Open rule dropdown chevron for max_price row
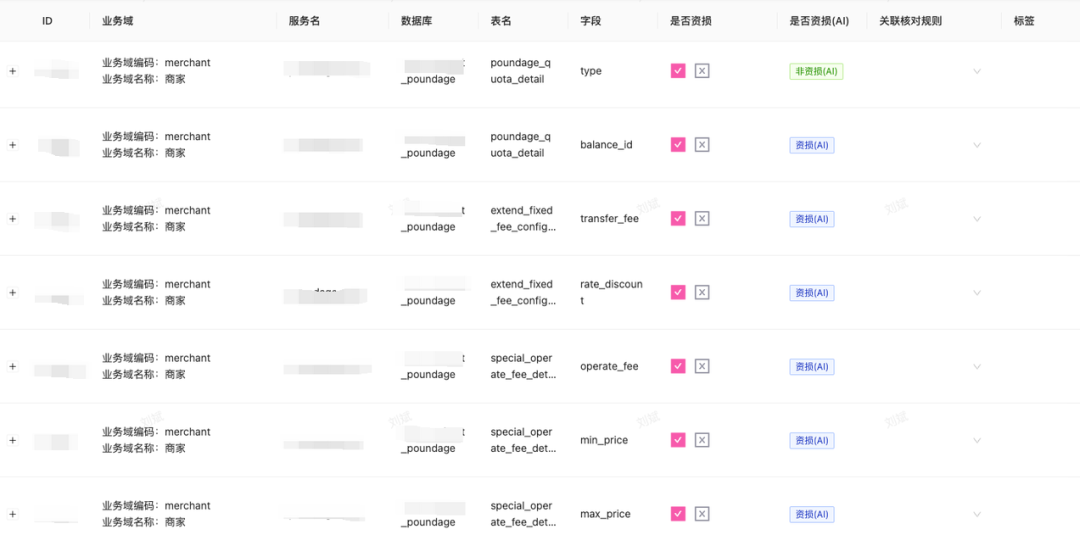The width and height of the screenshot is (1080, 546). [x=977, y=514]
